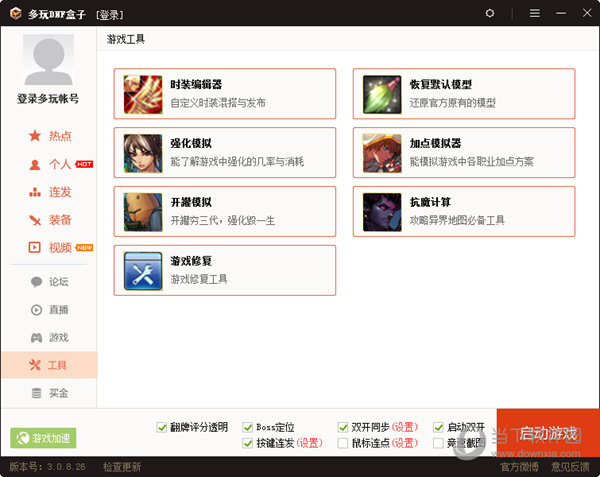Open 设置 link for 双开同步
Screen dimensions: 600x477
(x=405, y=427)
